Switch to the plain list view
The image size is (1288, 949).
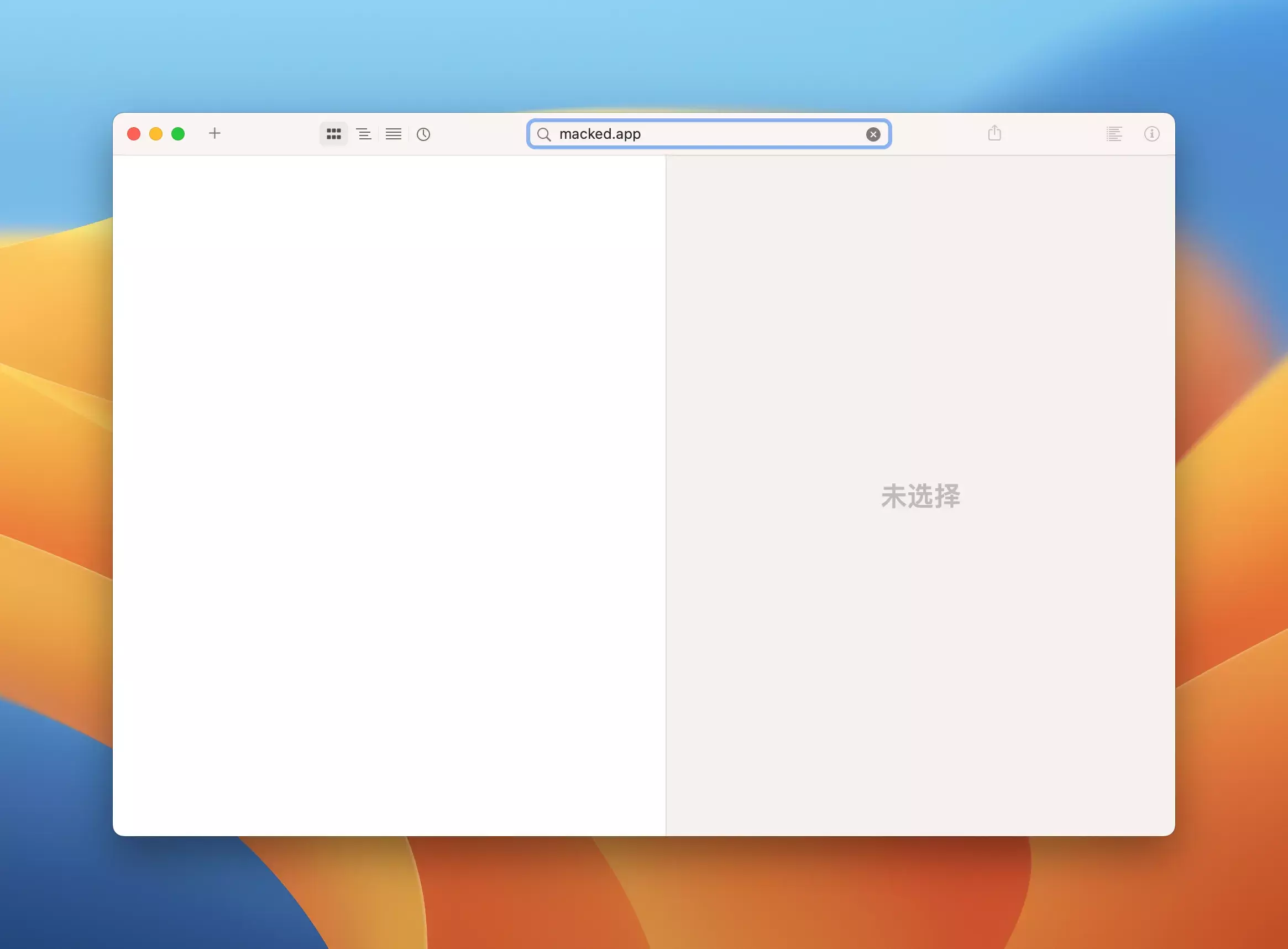click(x=394, y=134)
